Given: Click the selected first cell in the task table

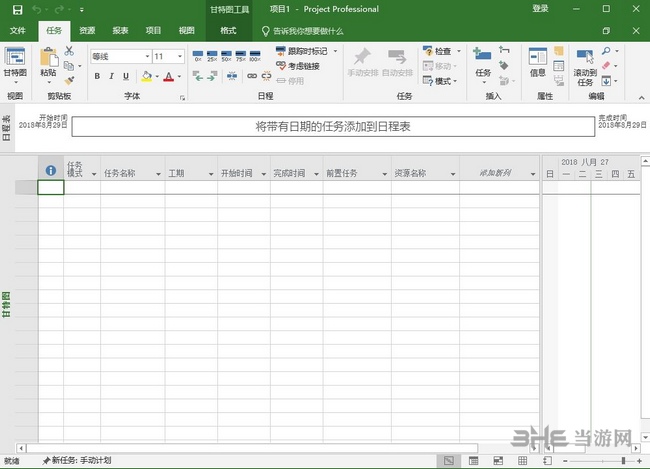Looking at the screenshot, I should [51, 187].
